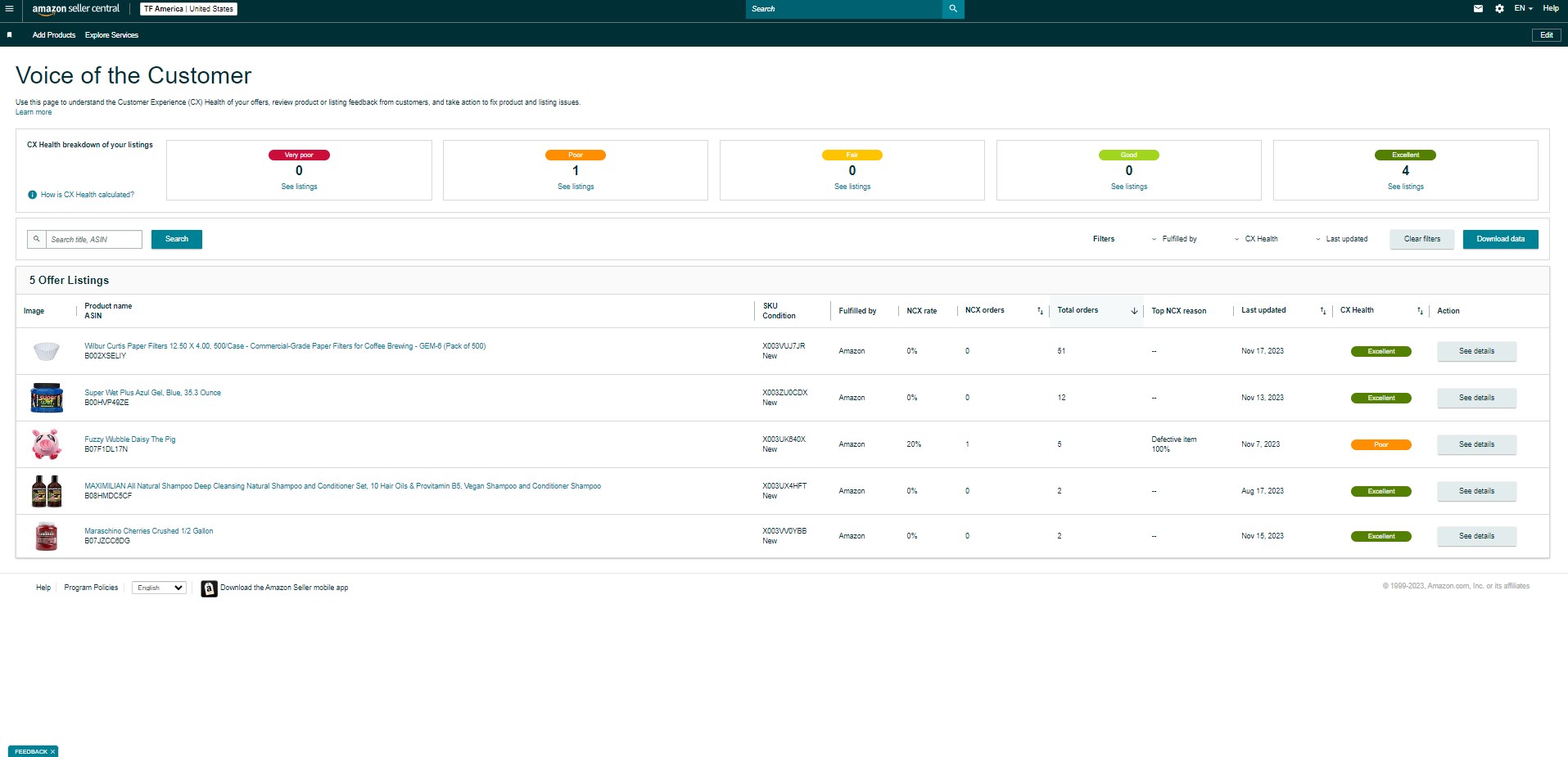Screen dimensions: 1568x757
Task: Sort Total orders descending arrow
Action: 1134,311
